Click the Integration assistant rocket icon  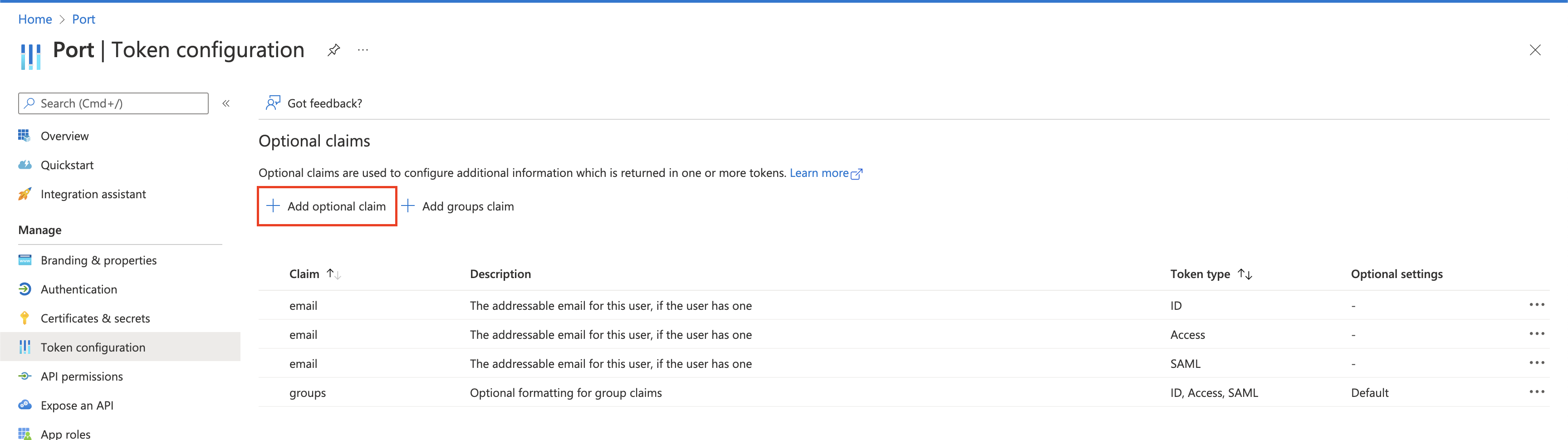pos(24,194)
